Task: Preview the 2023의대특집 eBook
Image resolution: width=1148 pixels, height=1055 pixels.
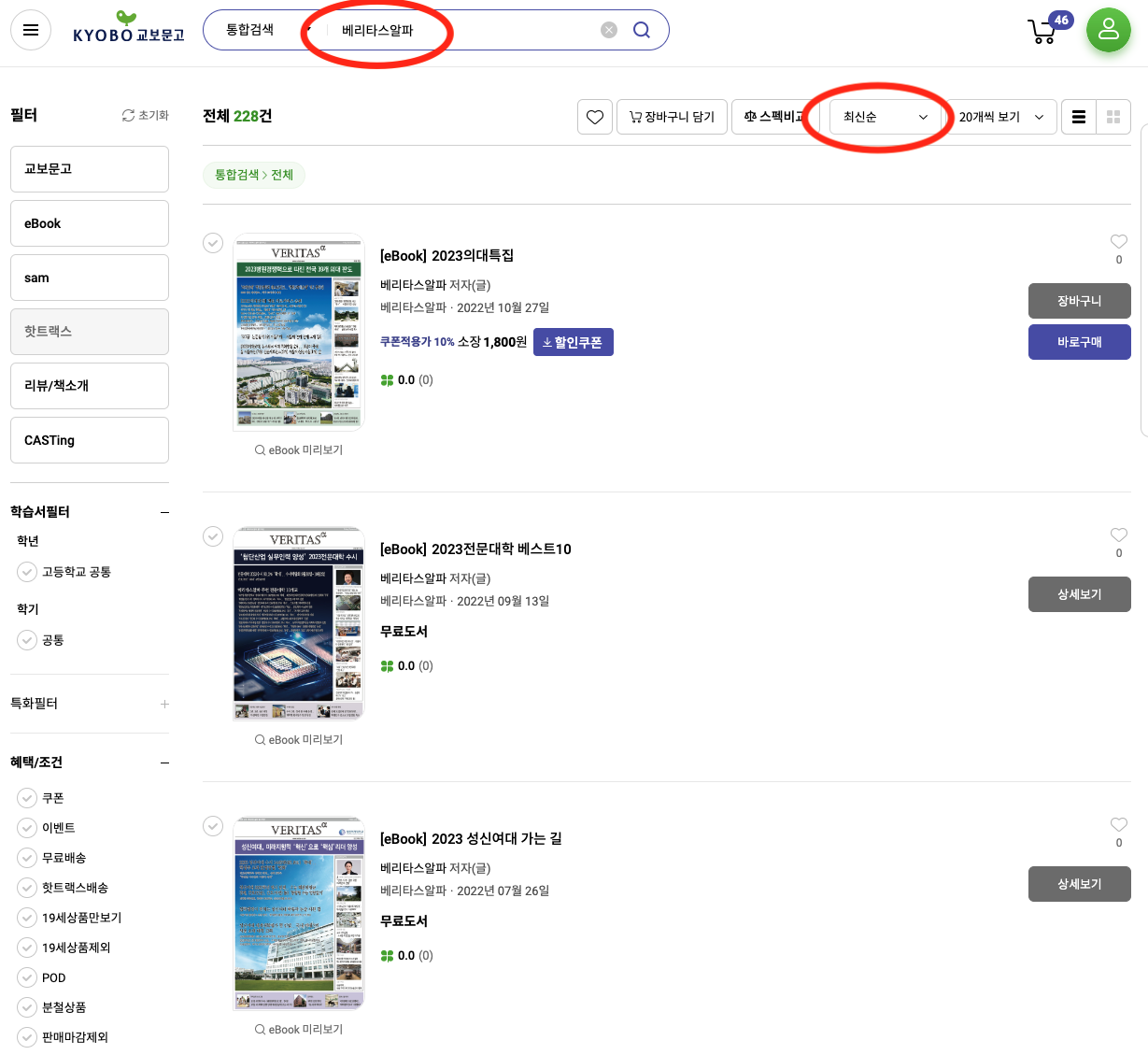Action: click(x=299, y=450)
